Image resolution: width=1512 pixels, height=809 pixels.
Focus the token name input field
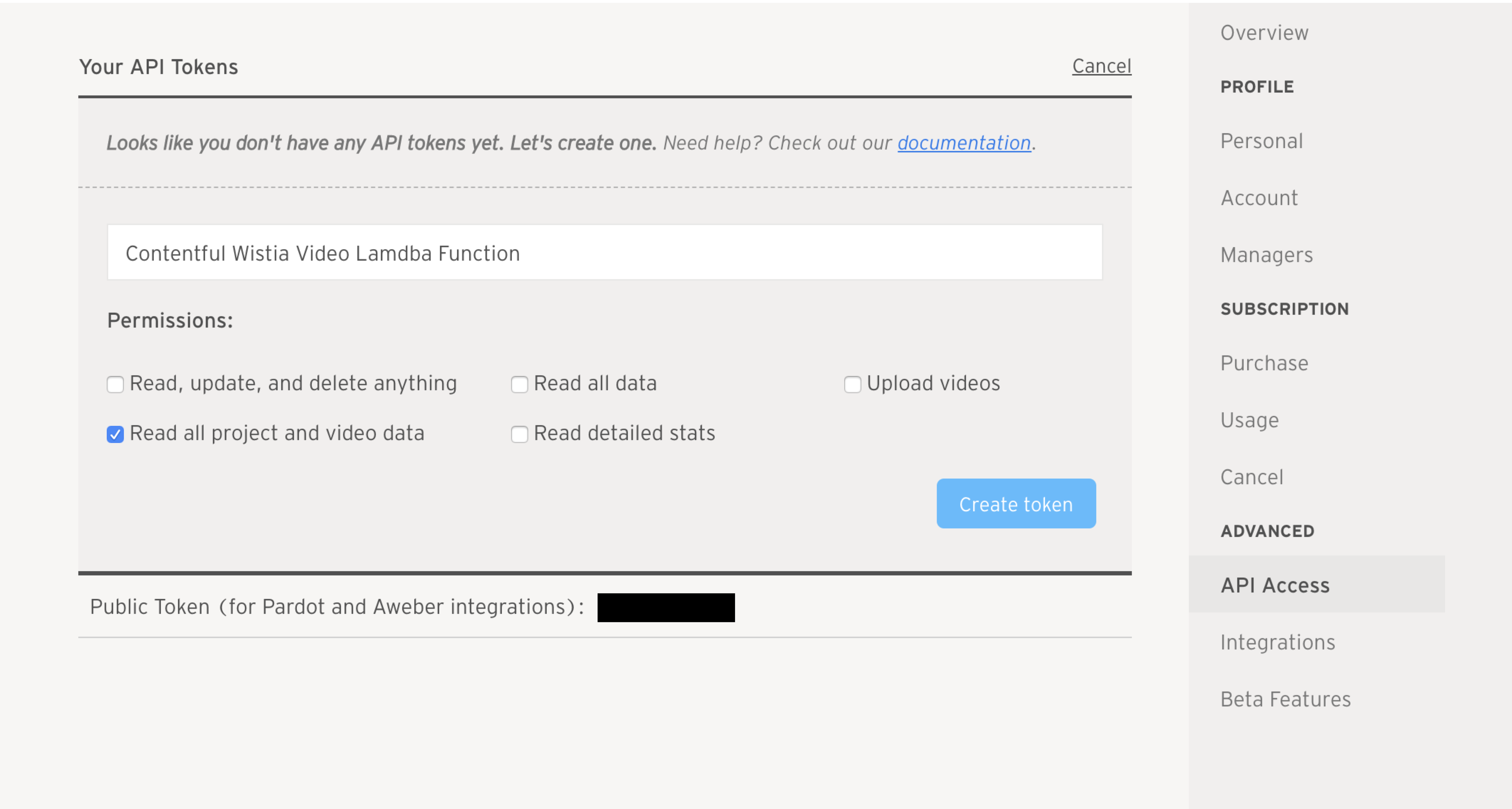coord(605,252)
